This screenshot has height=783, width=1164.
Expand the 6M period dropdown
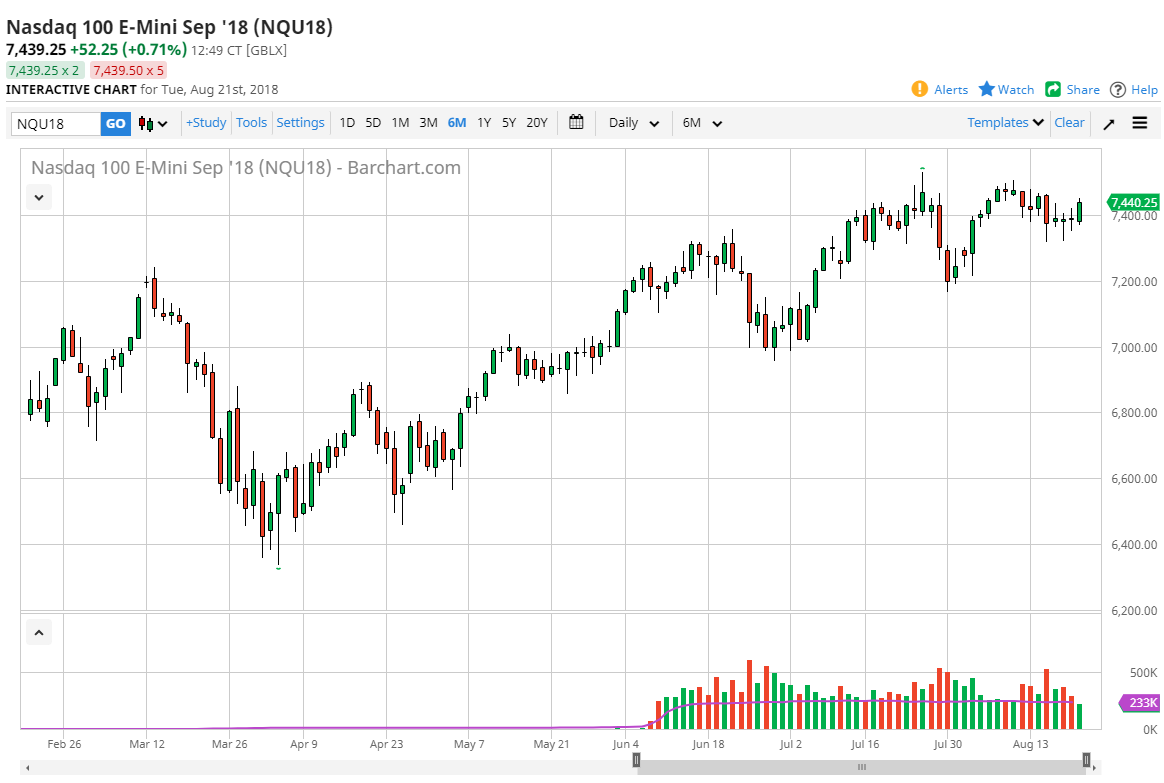click(702, 123)
